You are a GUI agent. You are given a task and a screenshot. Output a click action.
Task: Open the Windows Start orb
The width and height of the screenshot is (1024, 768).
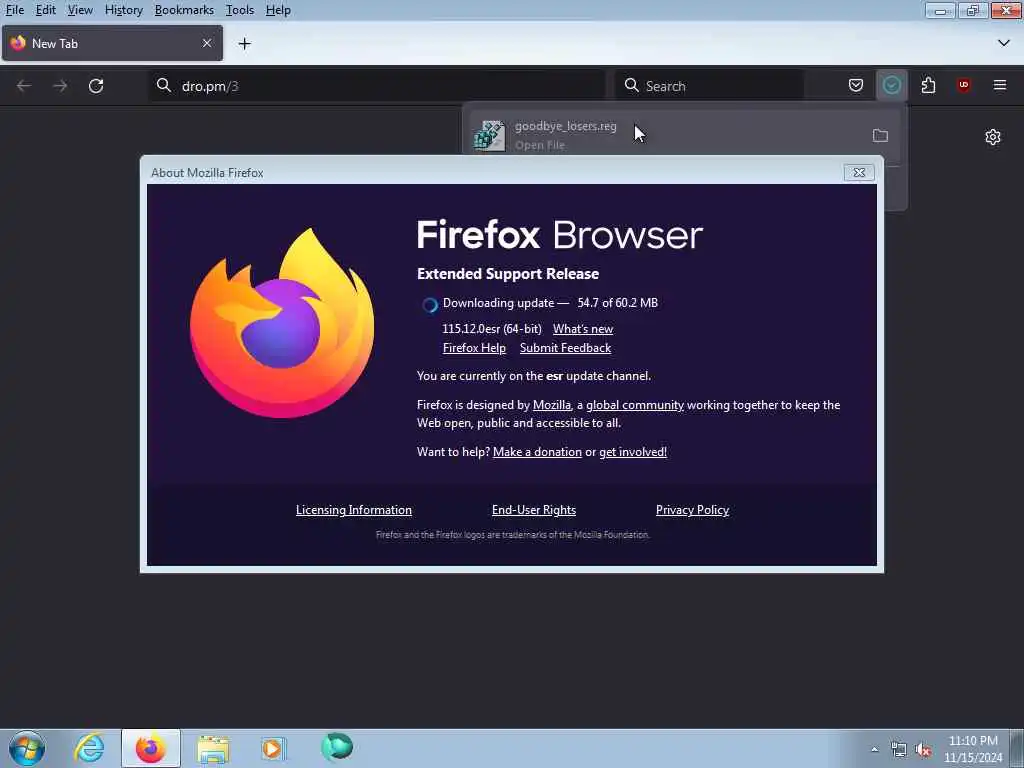point(27,748)
